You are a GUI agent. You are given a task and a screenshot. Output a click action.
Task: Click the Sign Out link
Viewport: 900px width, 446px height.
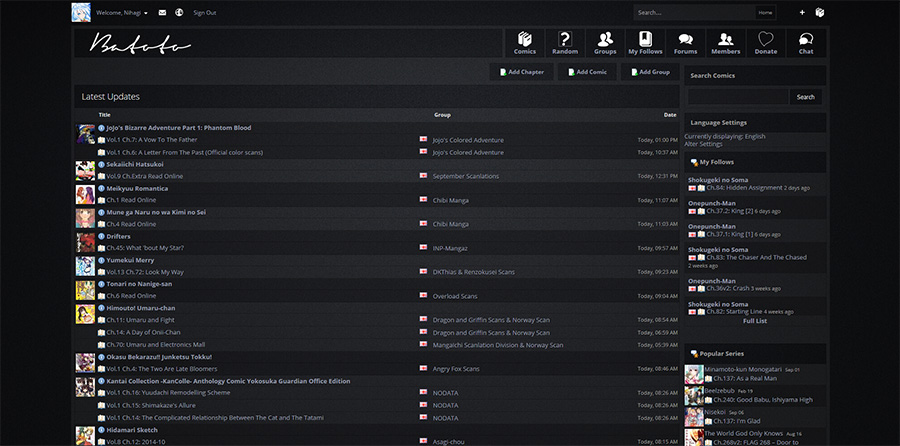pos(204,13)
